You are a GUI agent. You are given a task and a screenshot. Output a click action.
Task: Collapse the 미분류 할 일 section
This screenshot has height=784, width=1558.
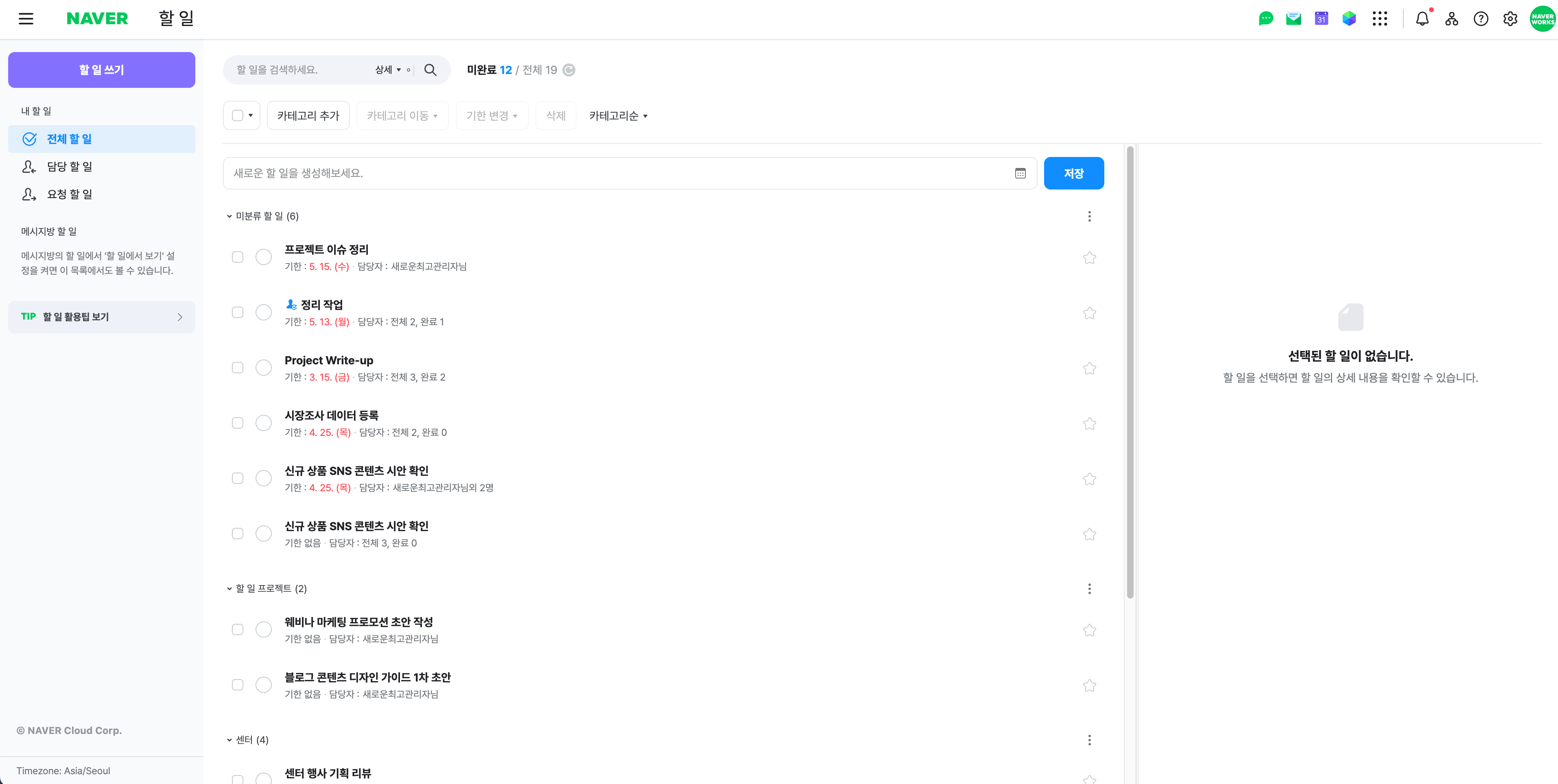229,216
